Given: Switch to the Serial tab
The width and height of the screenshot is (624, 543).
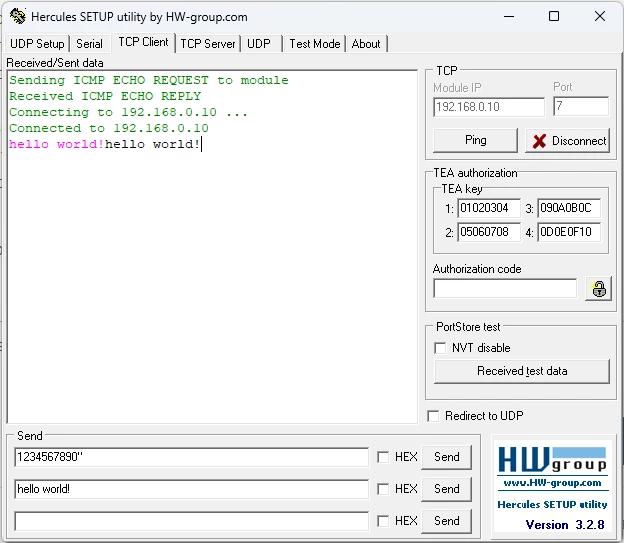Looking at the screenshot, I should coord(89,43).
